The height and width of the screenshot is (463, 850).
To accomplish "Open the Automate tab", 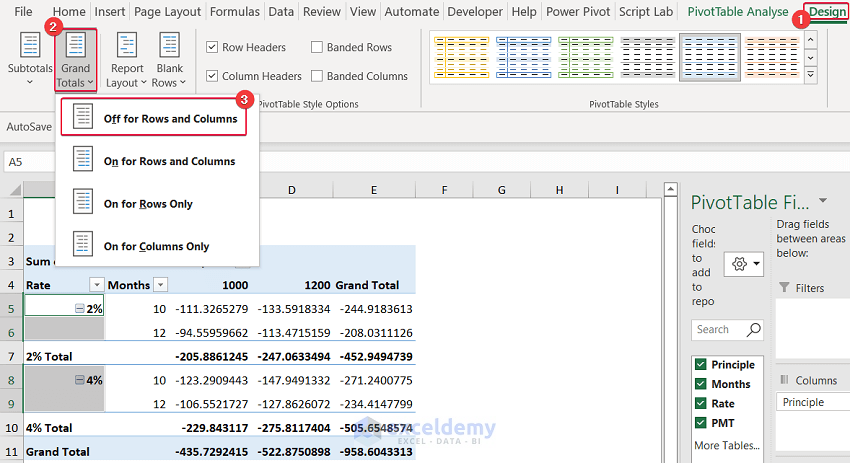I will pyautogui.click(x=411, y=11).
